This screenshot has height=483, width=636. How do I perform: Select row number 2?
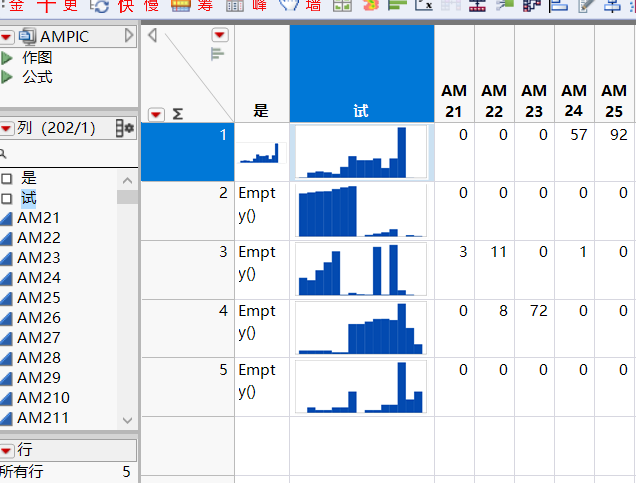187,211
